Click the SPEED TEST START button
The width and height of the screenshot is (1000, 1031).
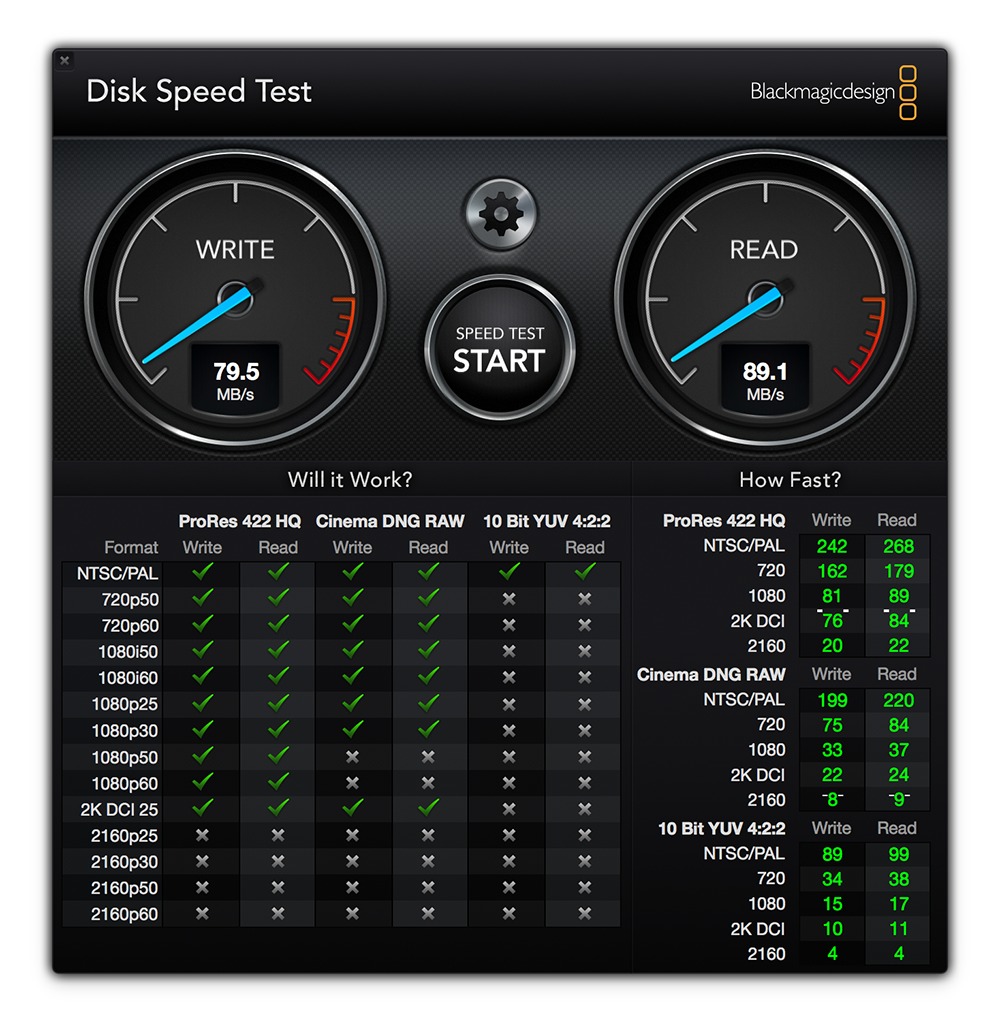500,348
